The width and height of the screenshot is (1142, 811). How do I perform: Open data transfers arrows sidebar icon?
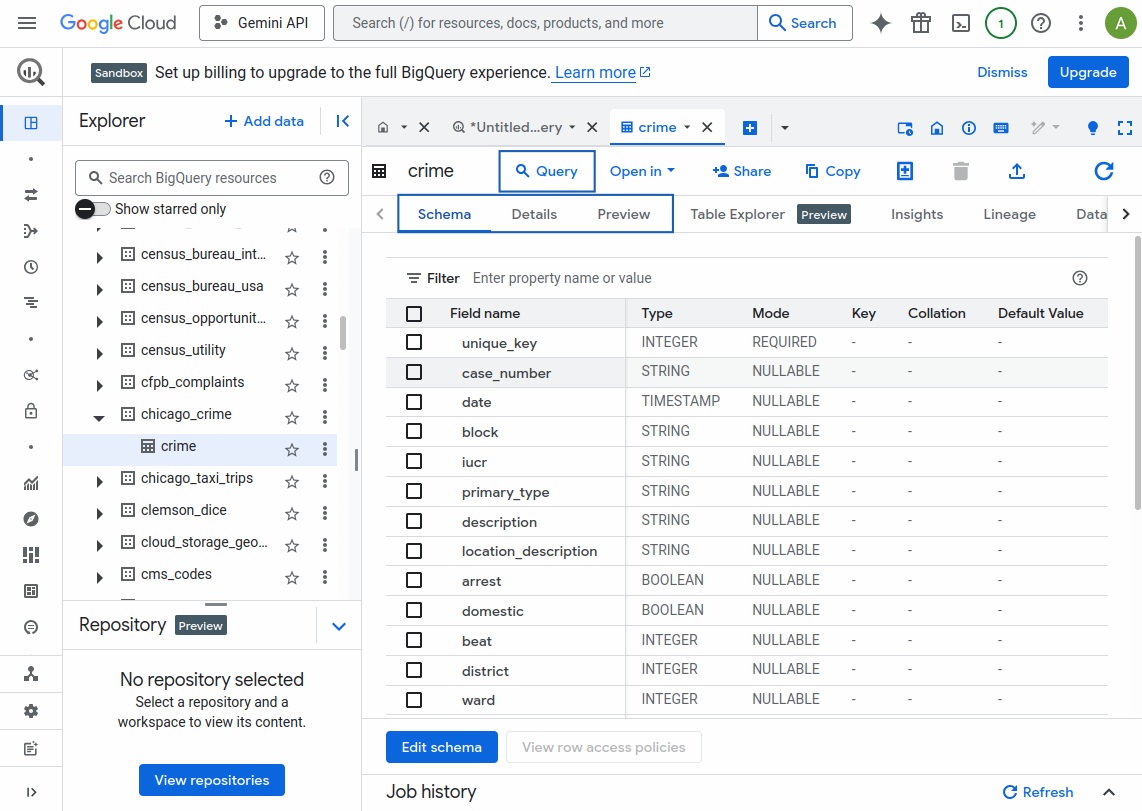coord(31,195)
